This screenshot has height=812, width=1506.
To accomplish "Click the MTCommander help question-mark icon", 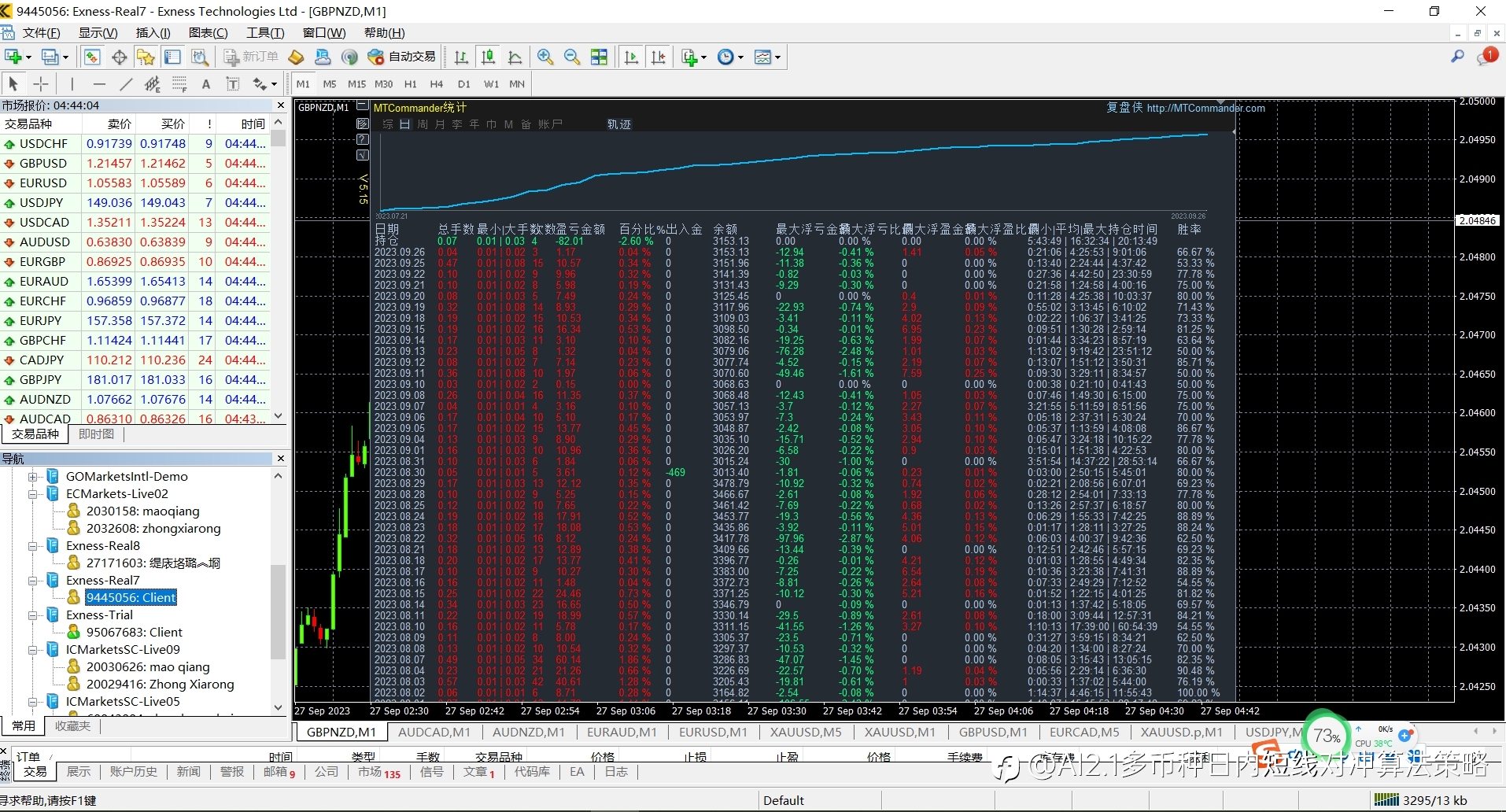I will (x=363, y=139).
